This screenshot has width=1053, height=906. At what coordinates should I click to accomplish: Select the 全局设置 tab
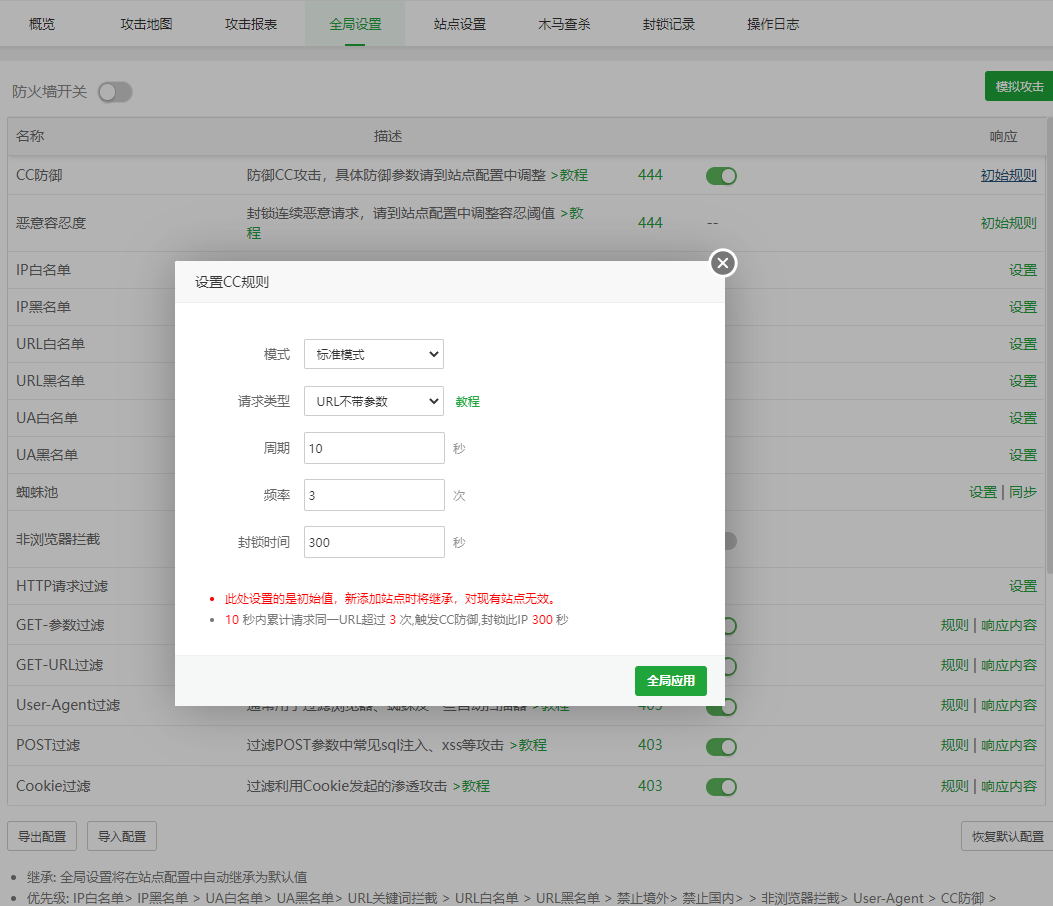[355, 24]
